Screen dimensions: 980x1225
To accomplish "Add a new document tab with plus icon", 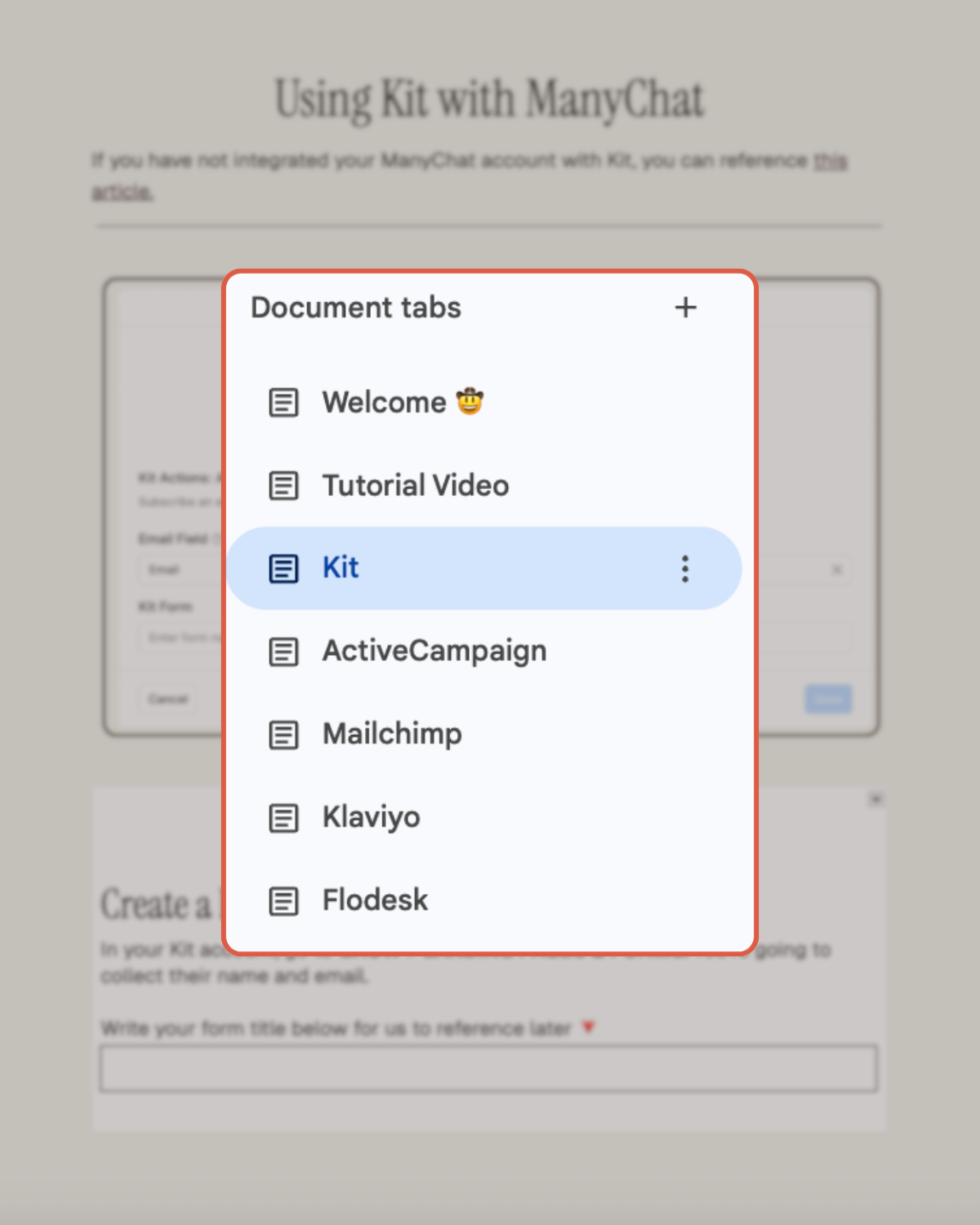I will [686, 307].
